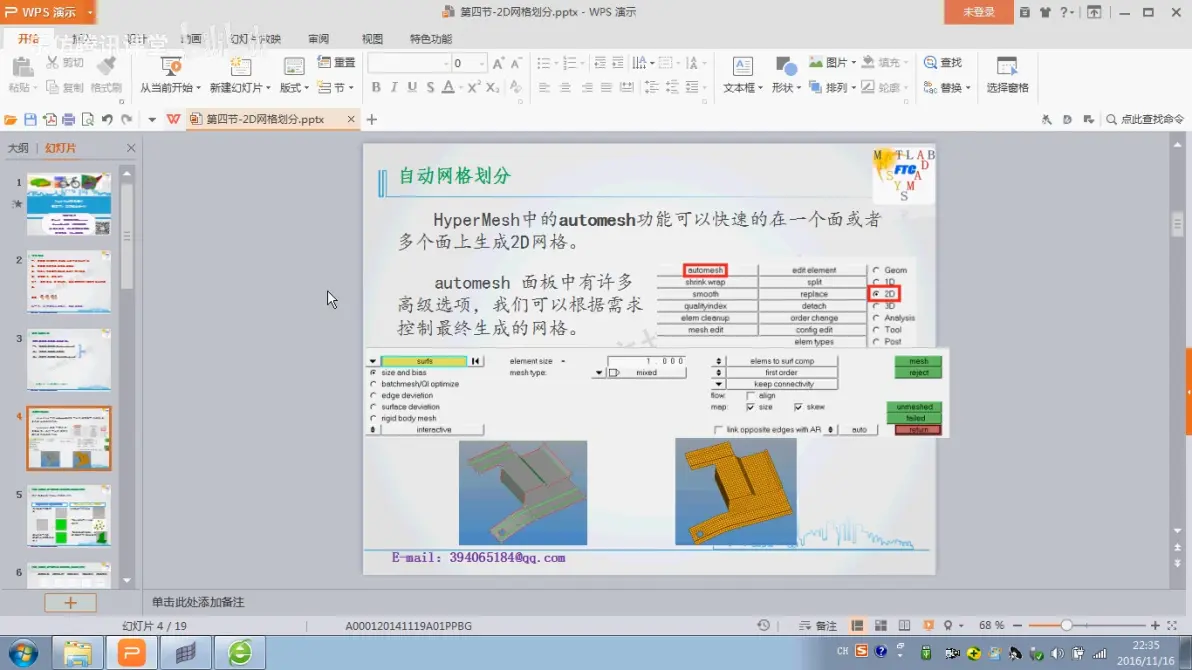The image size is (1192, 670).
Task: Select slide 5 thumbnail
Action: click(x=68, y=516)
